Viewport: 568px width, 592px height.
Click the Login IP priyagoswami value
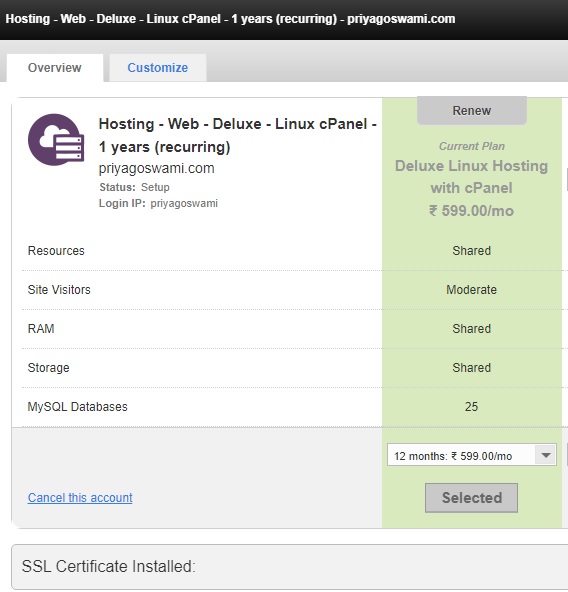point(184,203)
